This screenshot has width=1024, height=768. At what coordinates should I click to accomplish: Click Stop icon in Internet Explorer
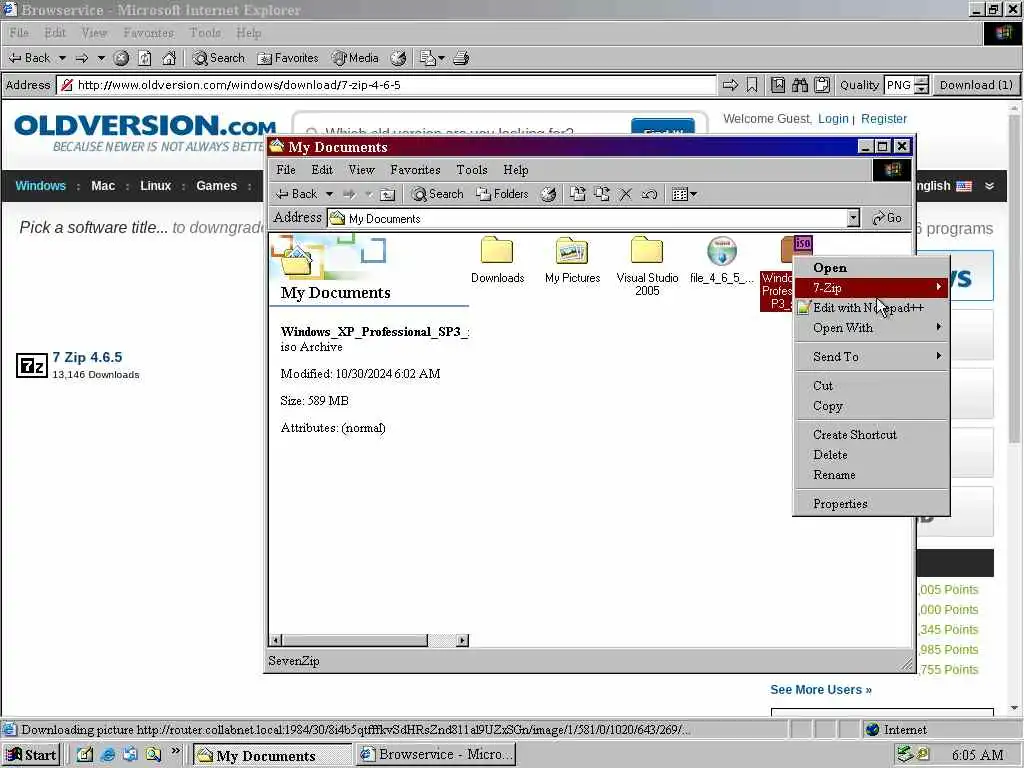click(x=121, y=58)
